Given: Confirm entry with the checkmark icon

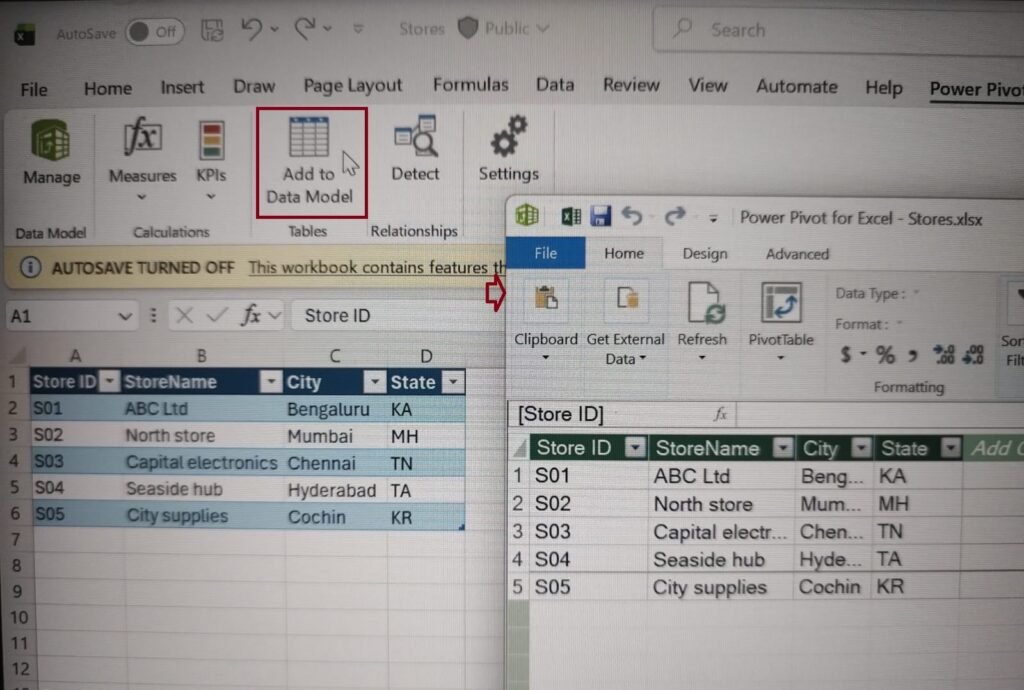Looking at the screenshot, I should 216,316.
